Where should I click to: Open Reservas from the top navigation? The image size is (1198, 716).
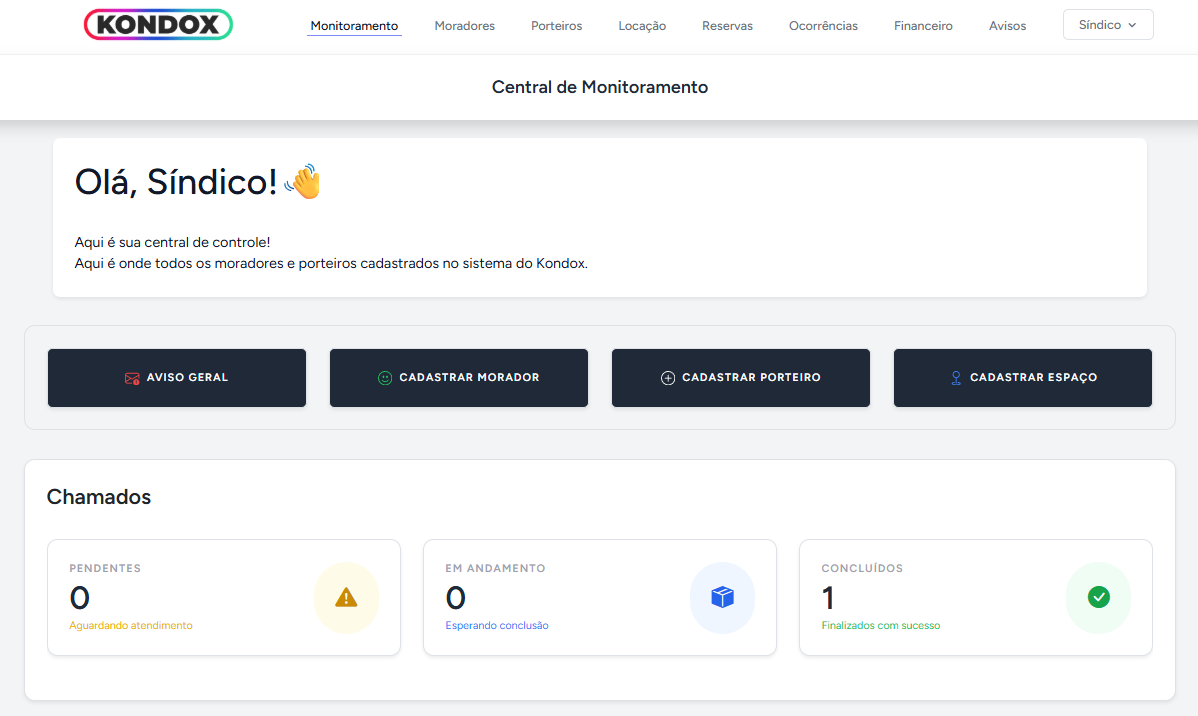pyautogui.click(x=727, y=26)
